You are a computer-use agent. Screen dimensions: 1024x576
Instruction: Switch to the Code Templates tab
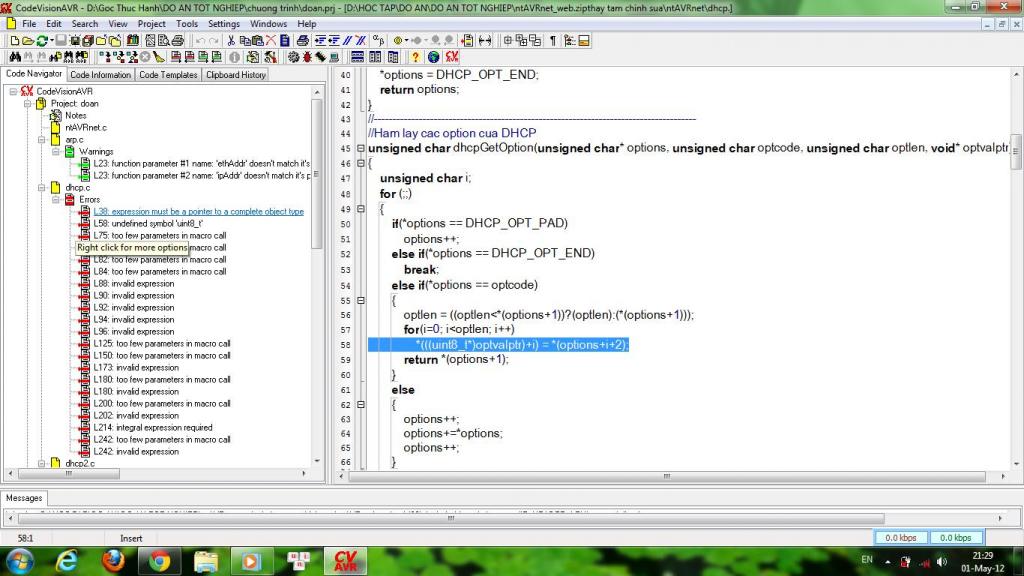click(168, 74)
